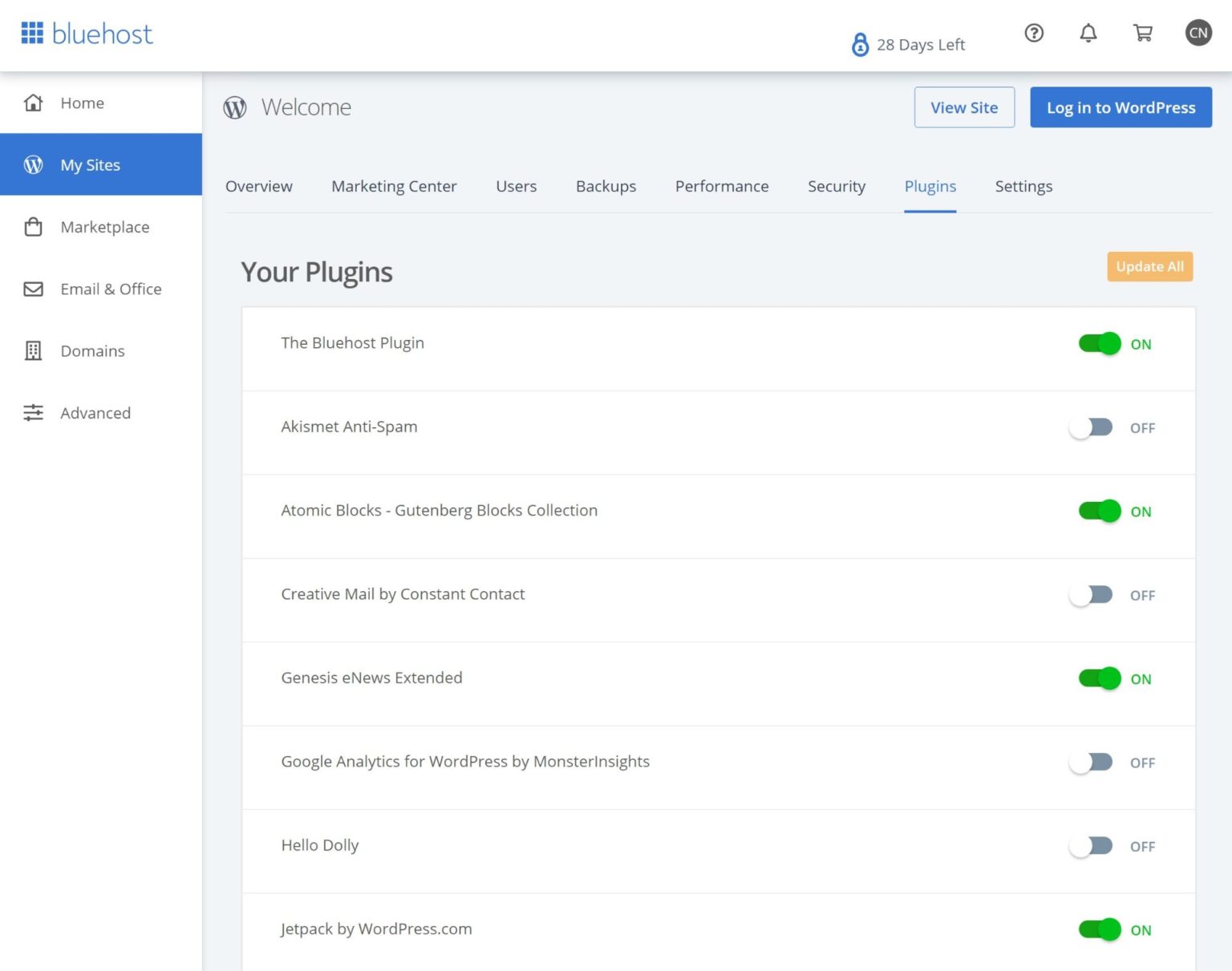Image resolution: width=1232 pixels, height=971 pixels.
Task: Turn off Atomic Blocks plugin toggle
Action: [x=1099, y=512]
